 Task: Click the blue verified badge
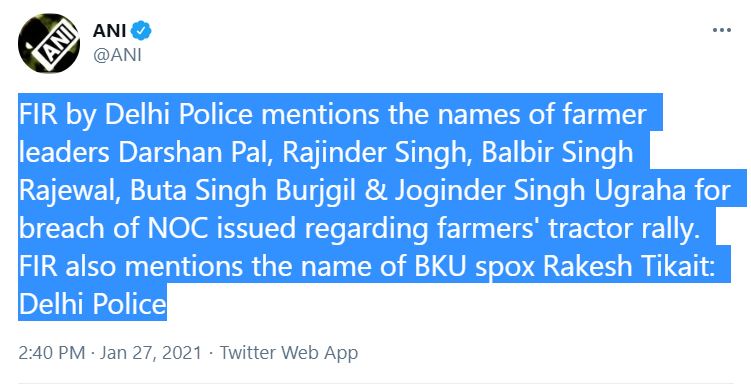click(141, 31)
